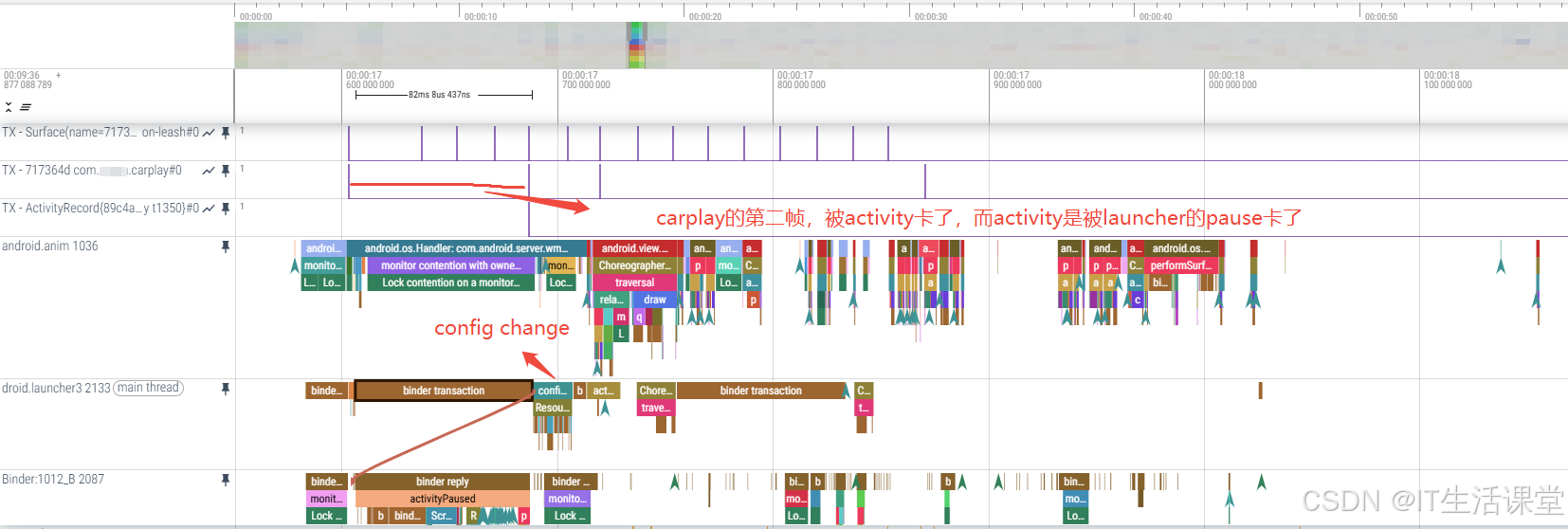Select the 'android.os....' slice near performSurf
The width and height of the screenshot is (1568, 529).
click(x=1182, y=248)
